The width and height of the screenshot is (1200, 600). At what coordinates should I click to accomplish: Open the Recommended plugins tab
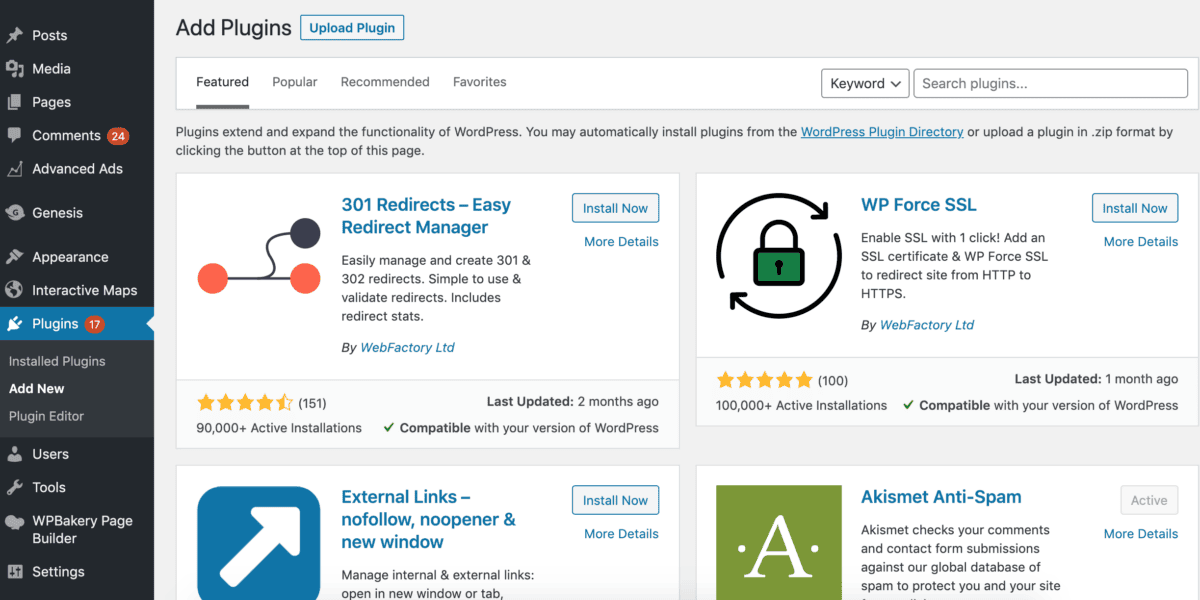[x=385, y=82]
